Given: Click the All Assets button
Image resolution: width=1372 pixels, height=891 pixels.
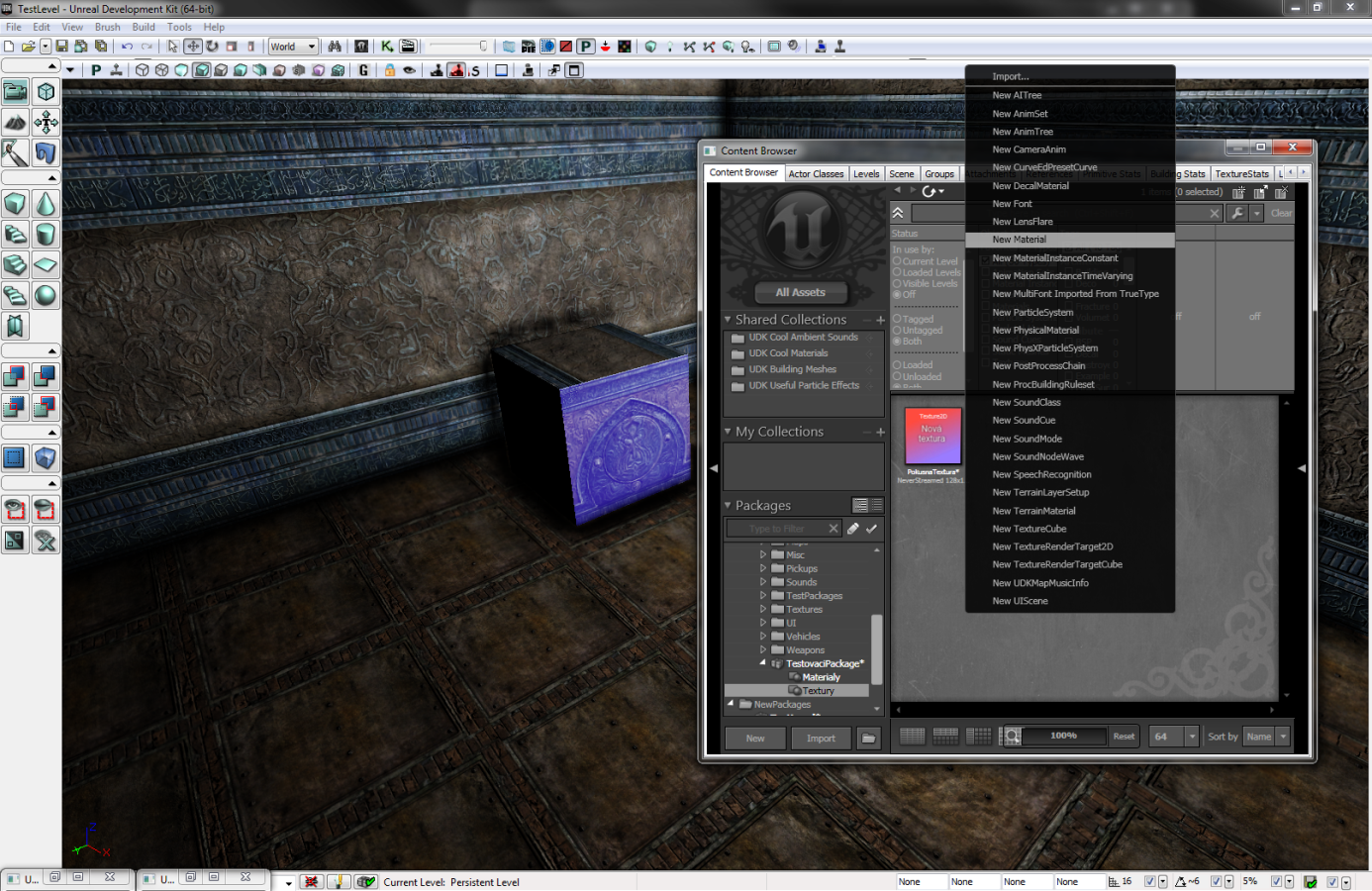Looking at the screenshot, I should (x=801, y=292).
